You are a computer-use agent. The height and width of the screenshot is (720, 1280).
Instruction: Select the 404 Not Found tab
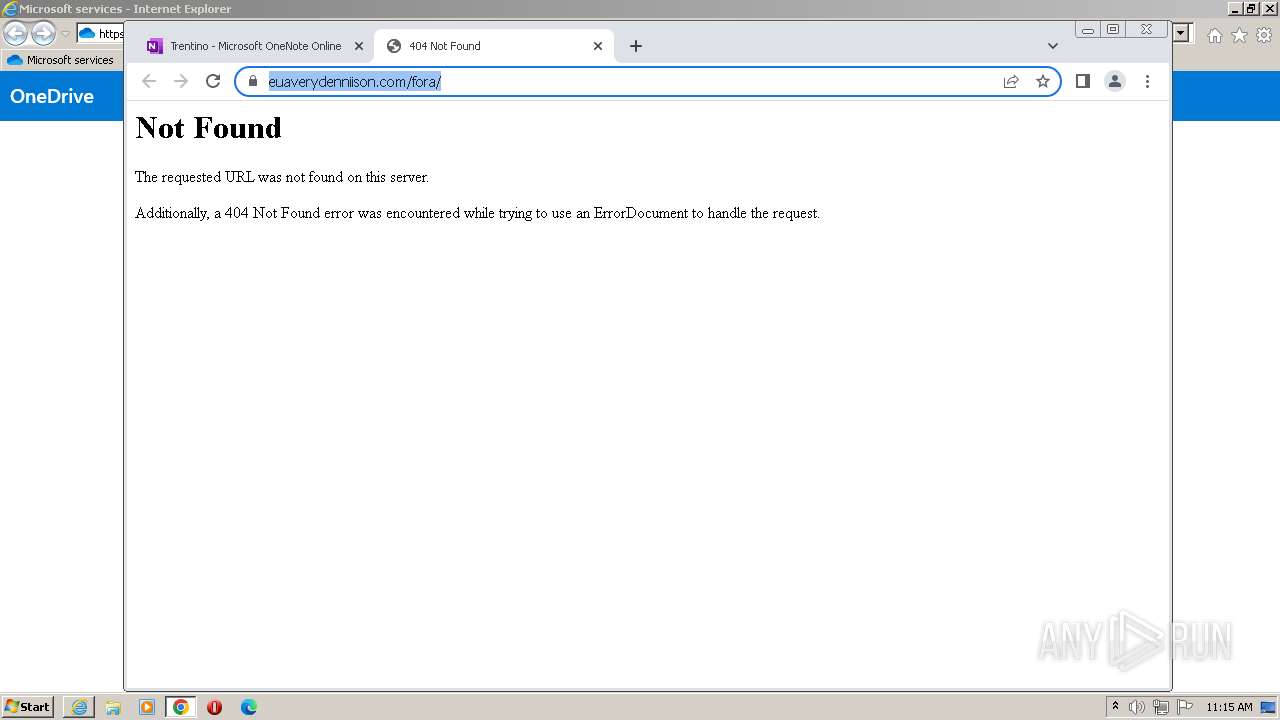[493, 46]
